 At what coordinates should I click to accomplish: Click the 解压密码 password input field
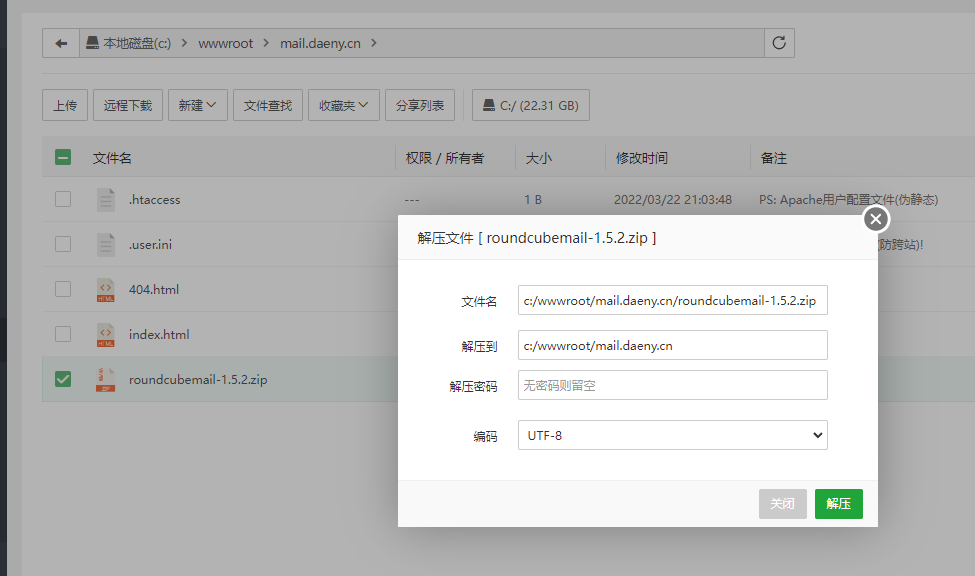(672, 385)
